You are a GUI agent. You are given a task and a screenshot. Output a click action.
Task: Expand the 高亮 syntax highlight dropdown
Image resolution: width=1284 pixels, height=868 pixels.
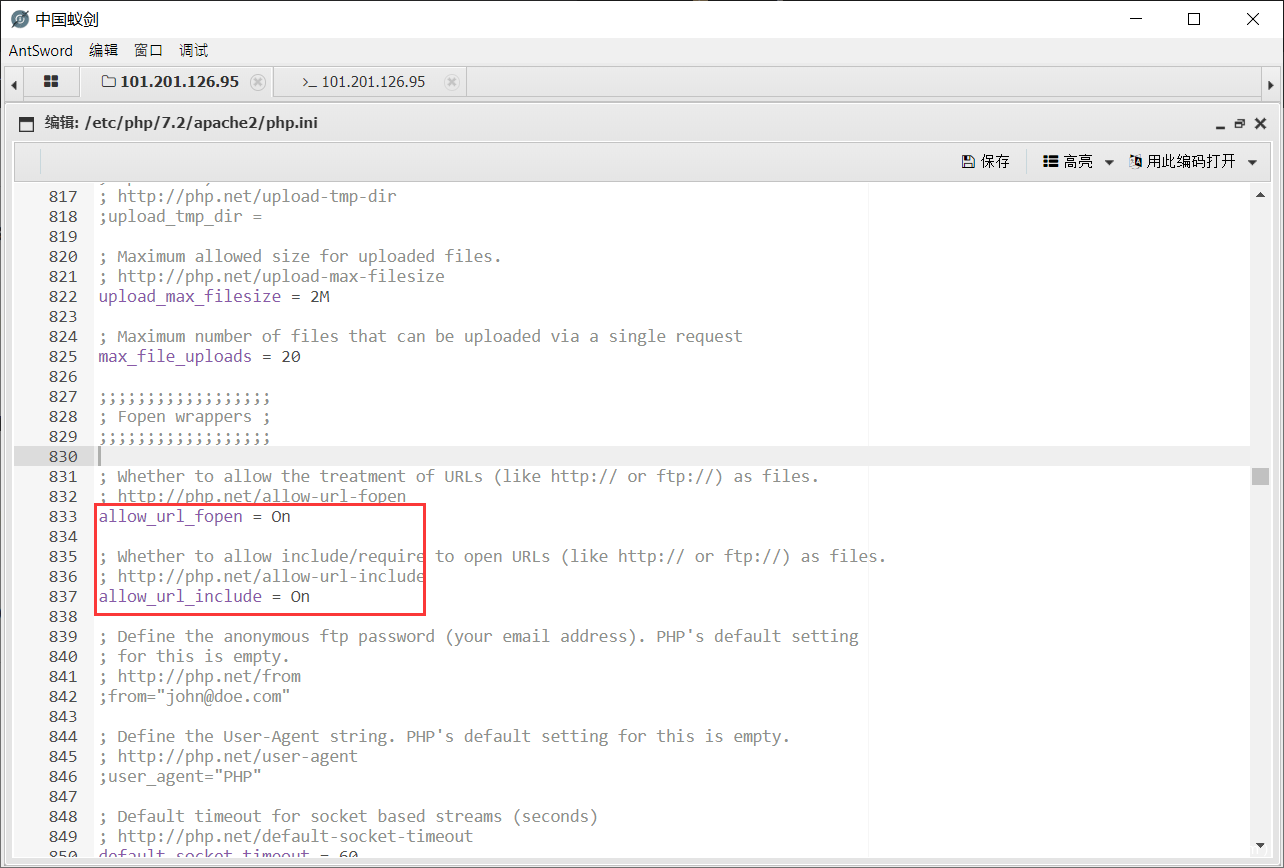pyautogui.click(x=1078, y=161)
